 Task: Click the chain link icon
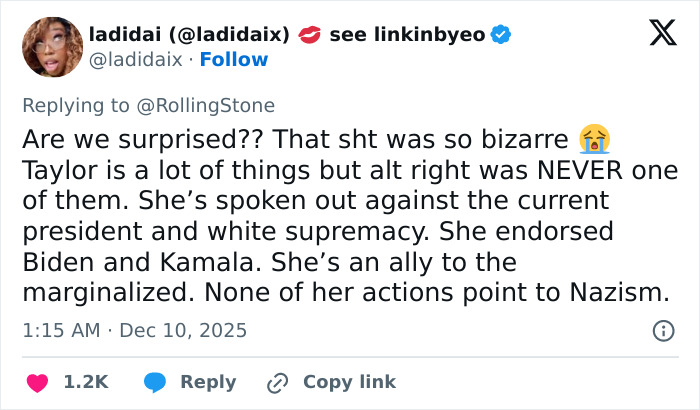point(277,382)
